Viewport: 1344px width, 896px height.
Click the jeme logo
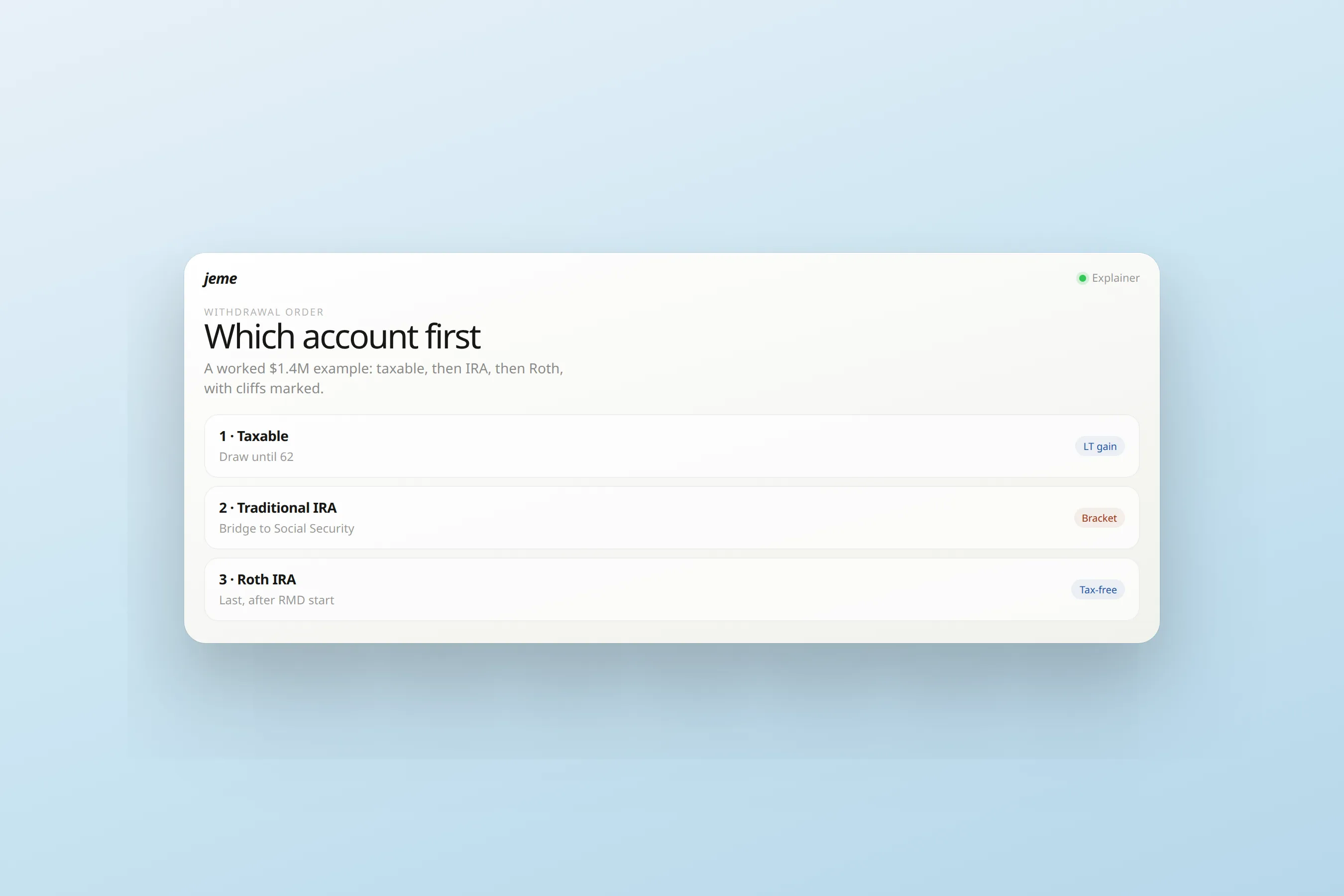[x=220, y=278]
